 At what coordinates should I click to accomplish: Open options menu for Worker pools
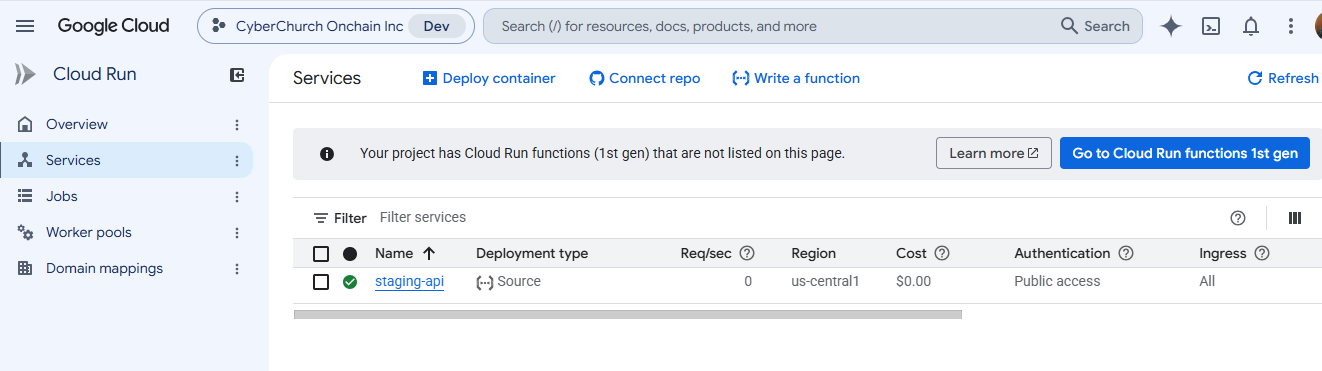(237, 233)
